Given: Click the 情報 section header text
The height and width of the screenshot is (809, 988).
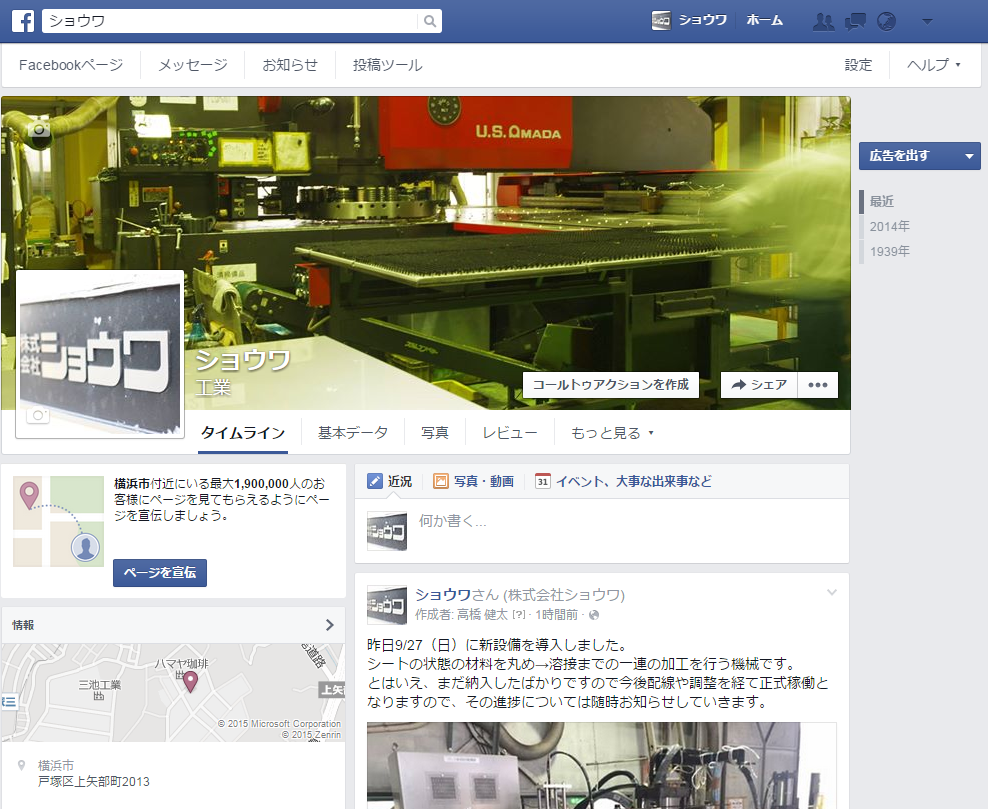Looking at the screenshot, I should click(x=23, y=625).
